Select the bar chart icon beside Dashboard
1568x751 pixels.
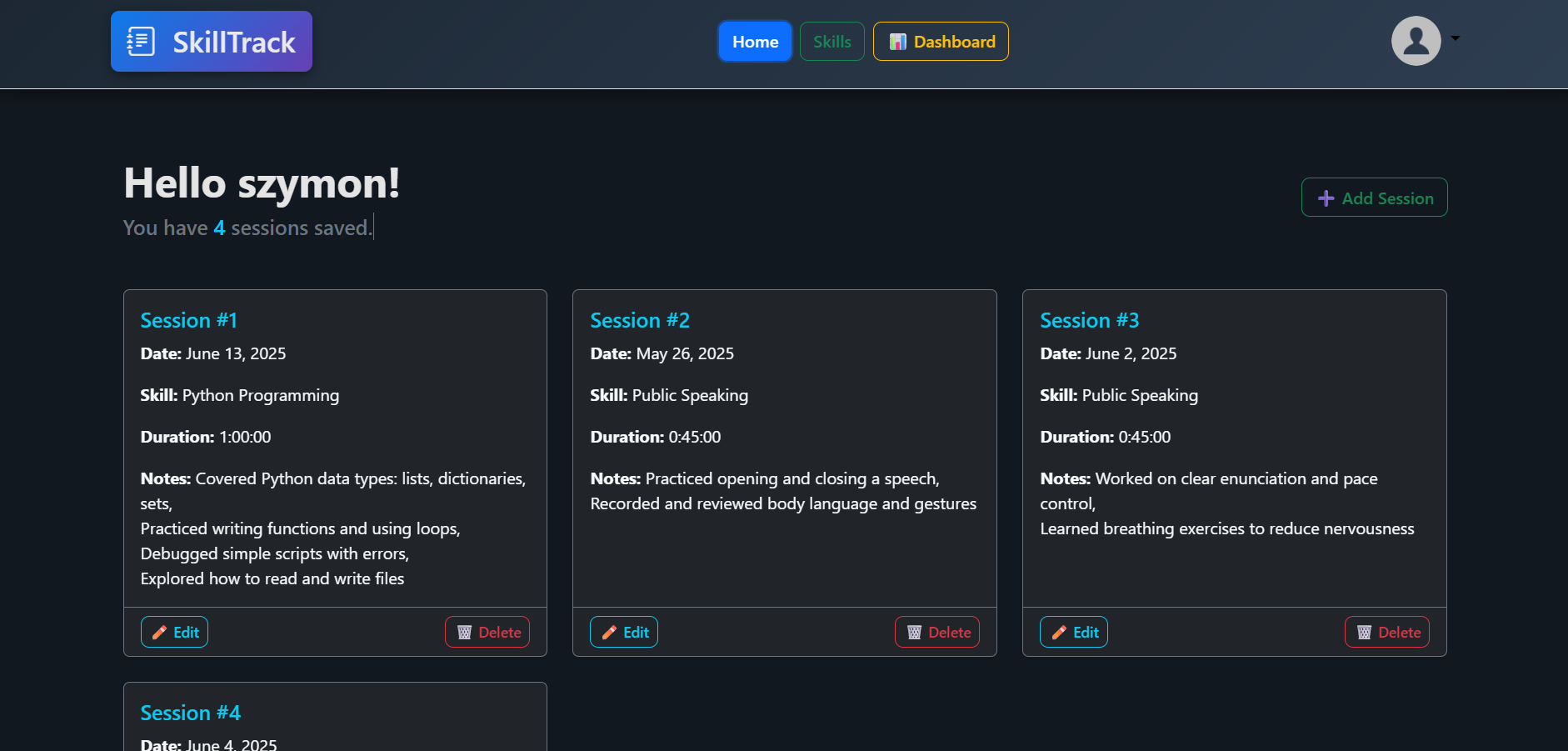tap(897, 41)
